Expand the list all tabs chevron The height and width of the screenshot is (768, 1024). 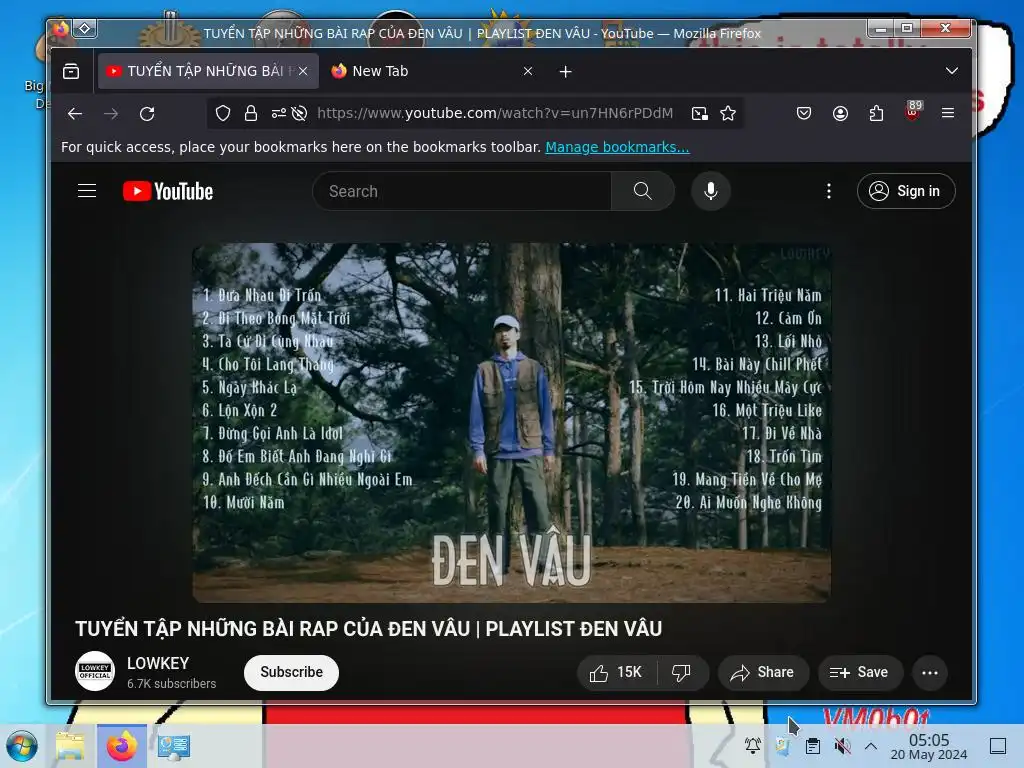952,71
